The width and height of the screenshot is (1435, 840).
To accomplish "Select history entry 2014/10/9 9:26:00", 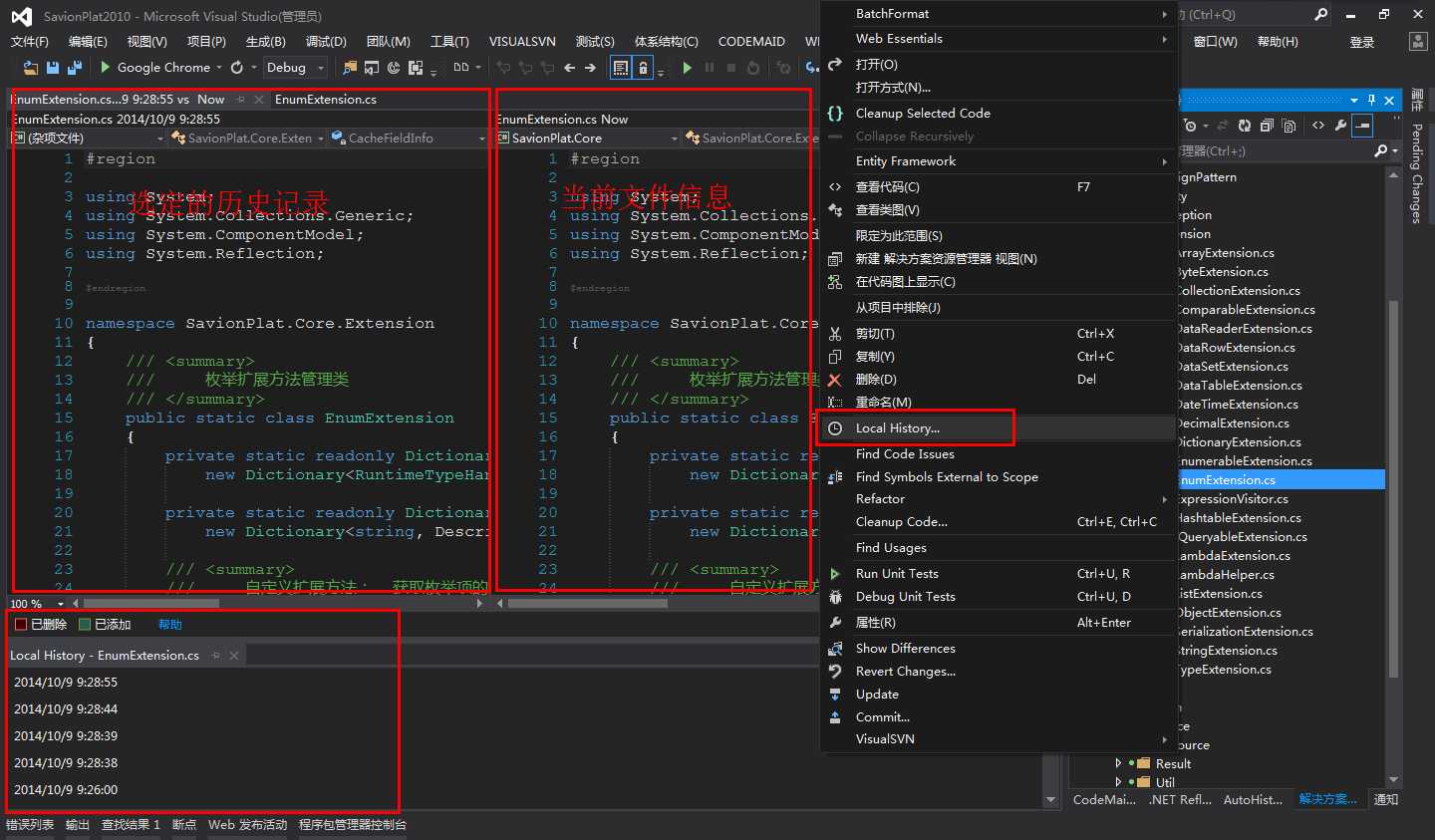I will tap(66, 790).
